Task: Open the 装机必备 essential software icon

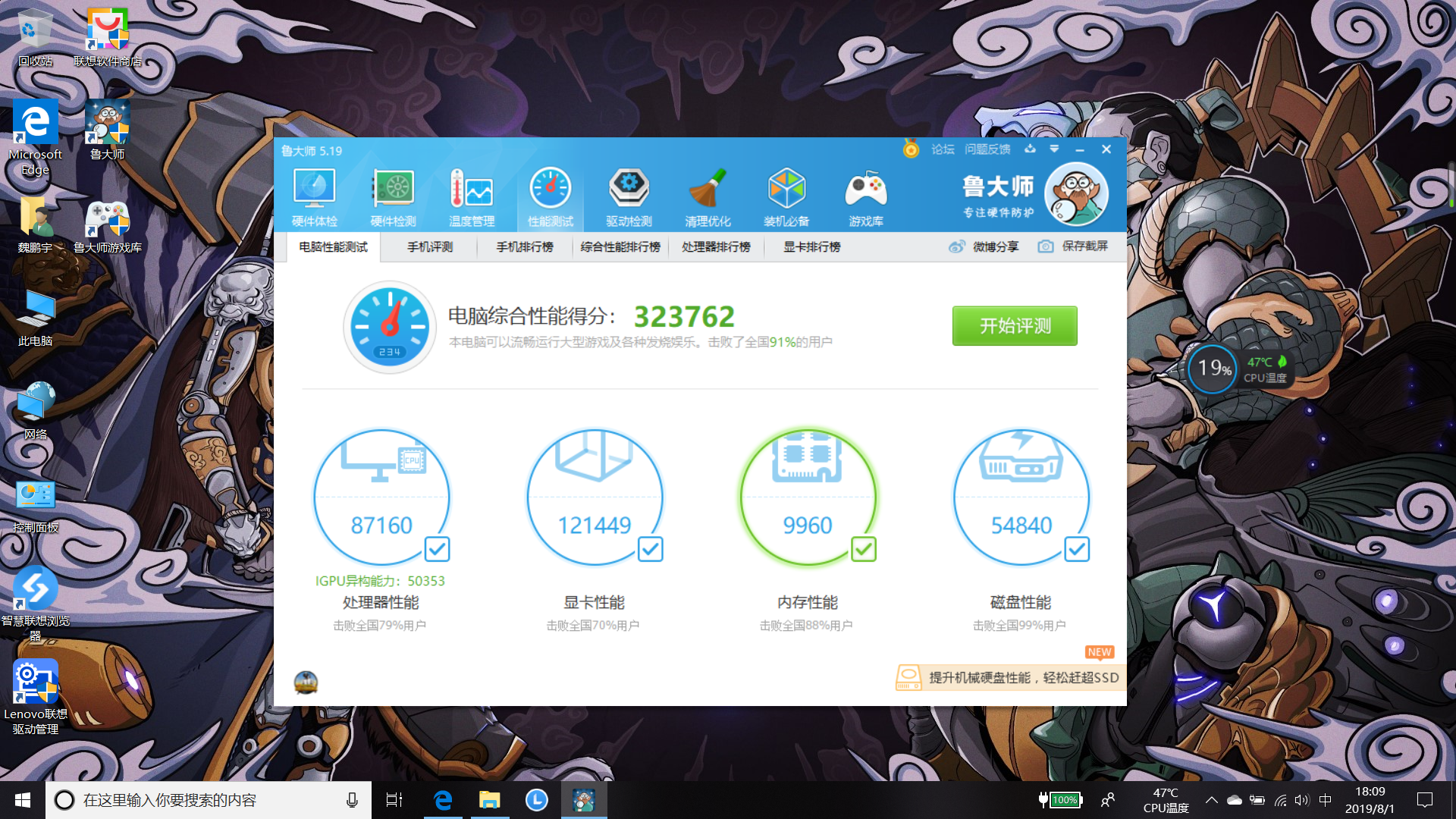Action: click(x=786, y=197)
